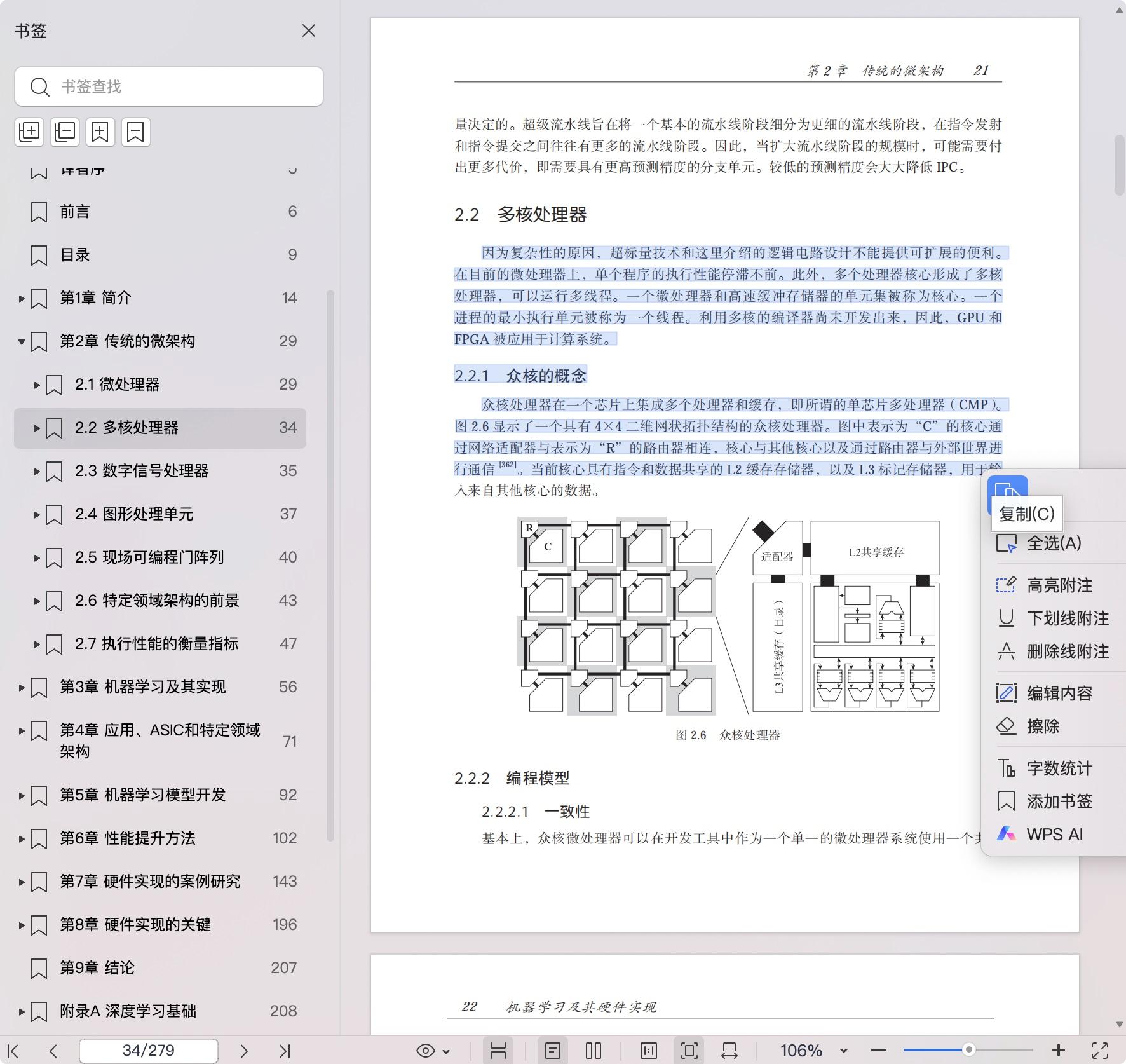This screenshot has height=1064, width=1126.
Task: Enter fullscreen mode
Action: (x=1100, y=1051)
